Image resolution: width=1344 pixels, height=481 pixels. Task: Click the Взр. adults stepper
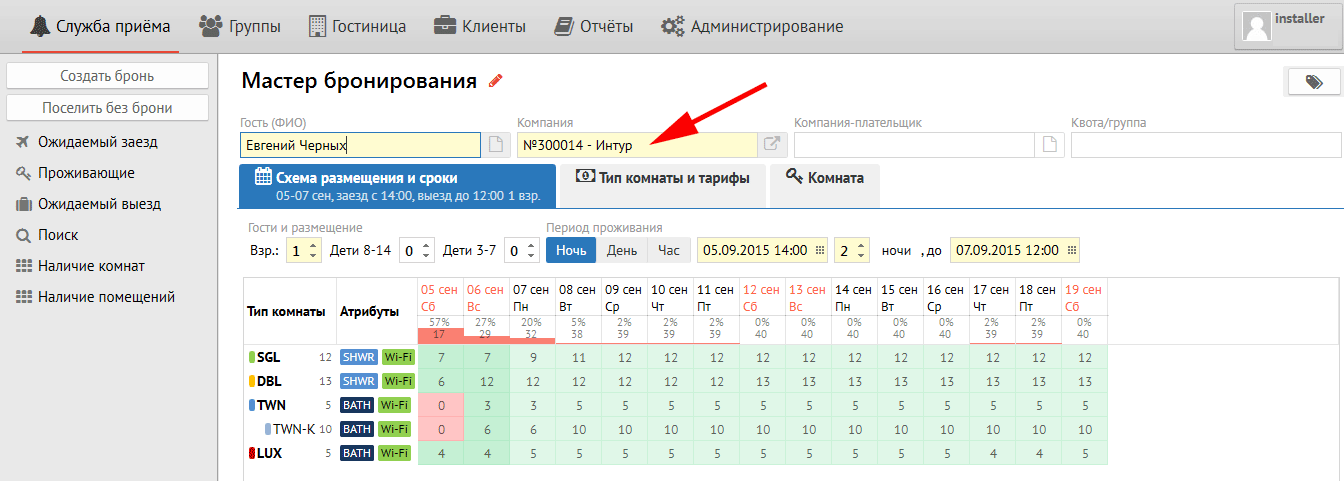(304, 250)
